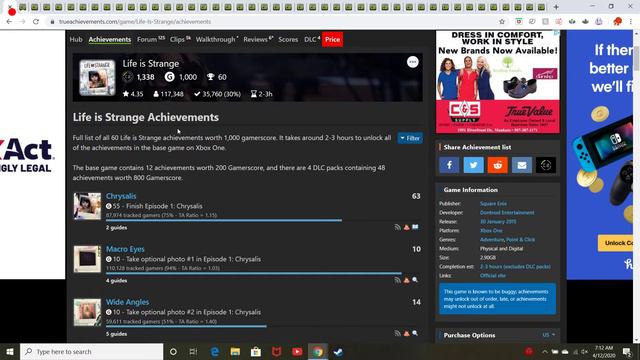Click the Chrysalis achievement thumbnail
This screenshot has width=640, height=360.
[87, 206]
